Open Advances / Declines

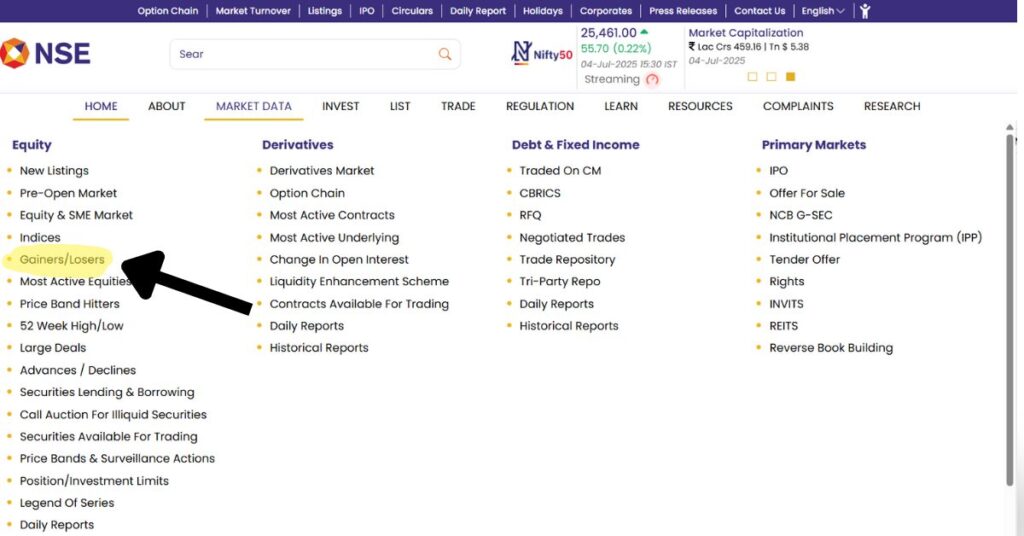point(78,370)
